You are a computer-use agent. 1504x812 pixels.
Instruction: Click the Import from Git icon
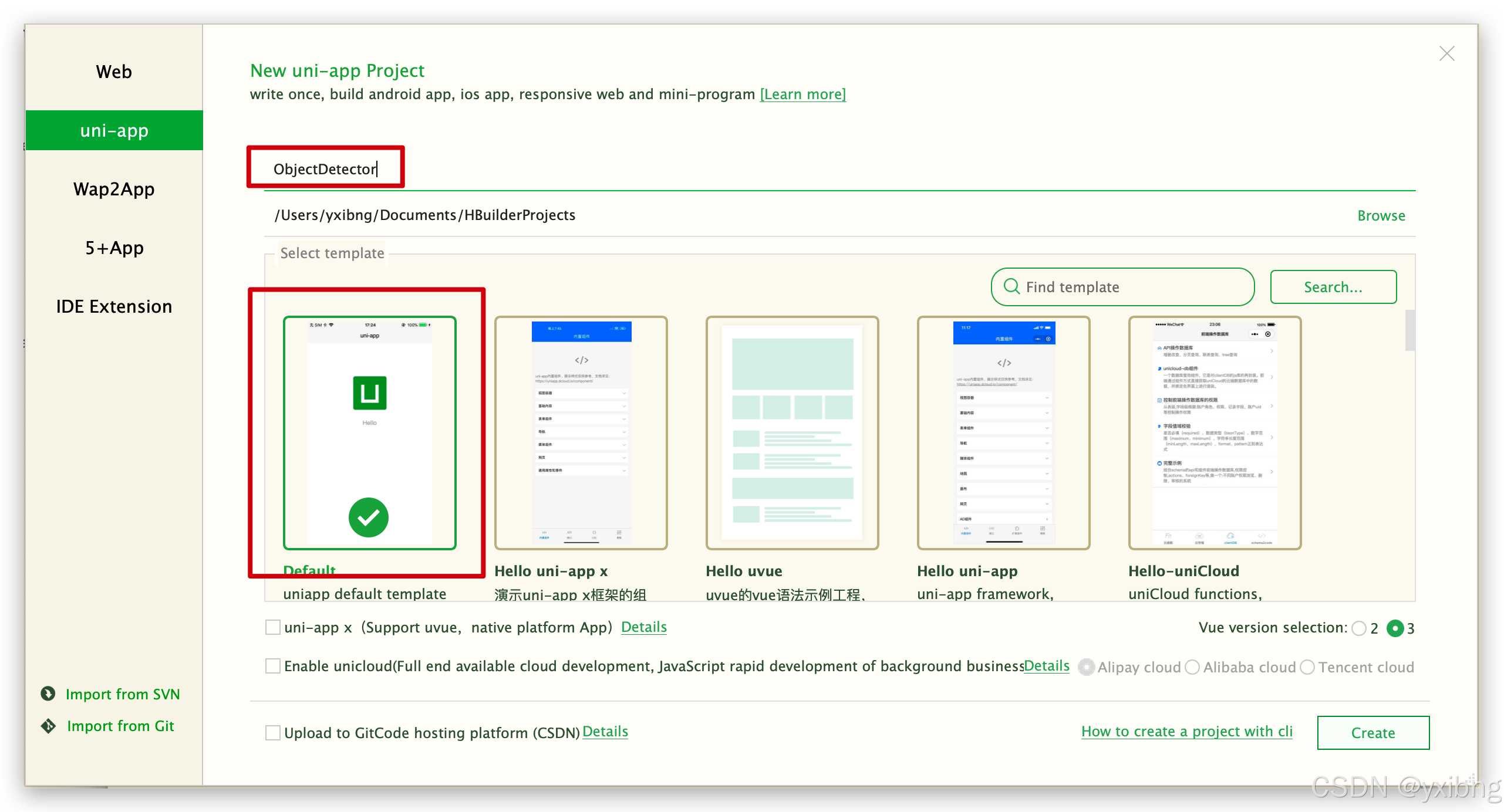pos(48,726)
